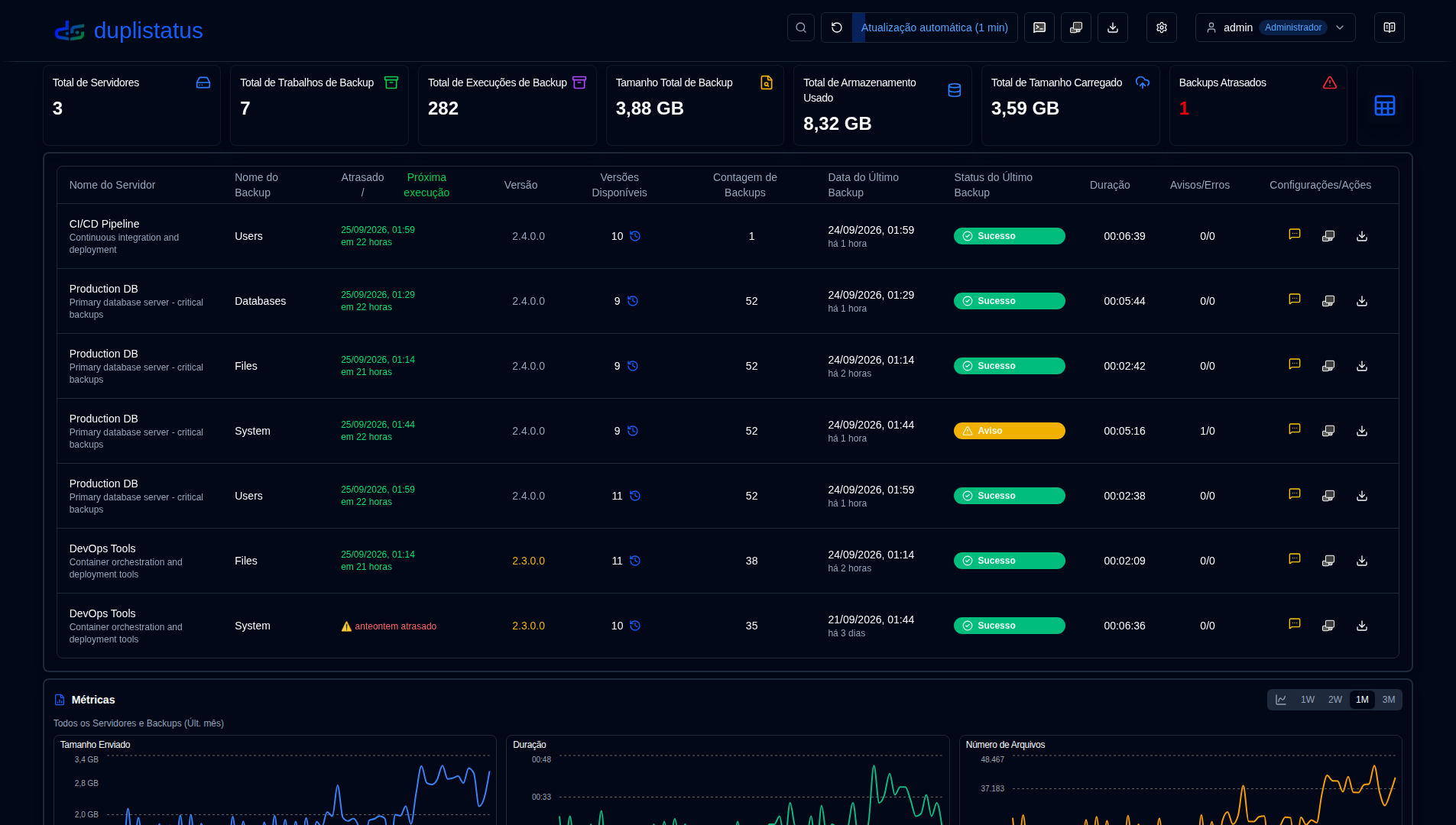This screenshot has width=1456, height=825.
Task: Click server icon for Production DB System row
Action: [x=1328, y=431]
